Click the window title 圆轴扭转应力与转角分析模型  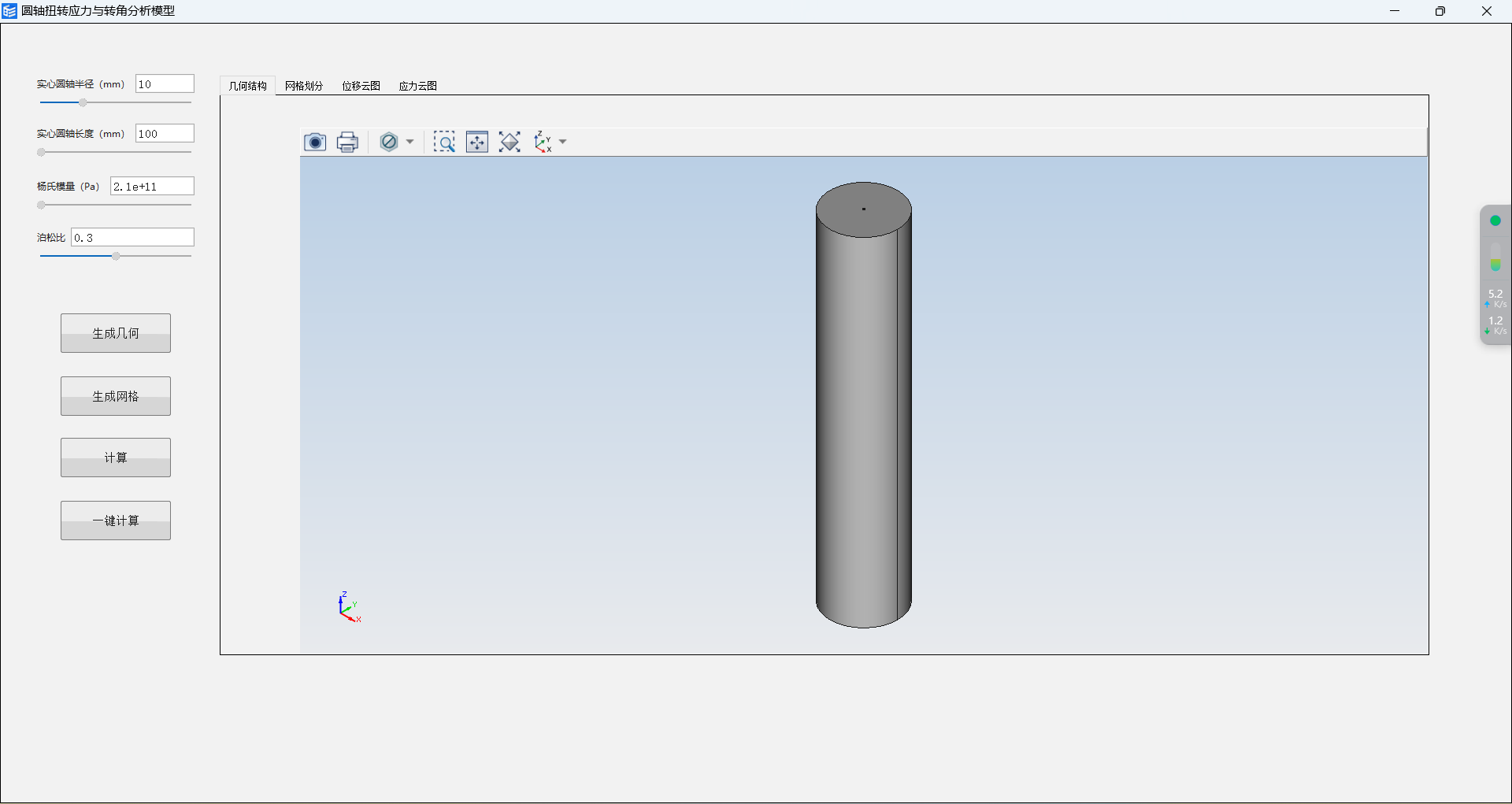pyautogui.click(x=98, y=11)
